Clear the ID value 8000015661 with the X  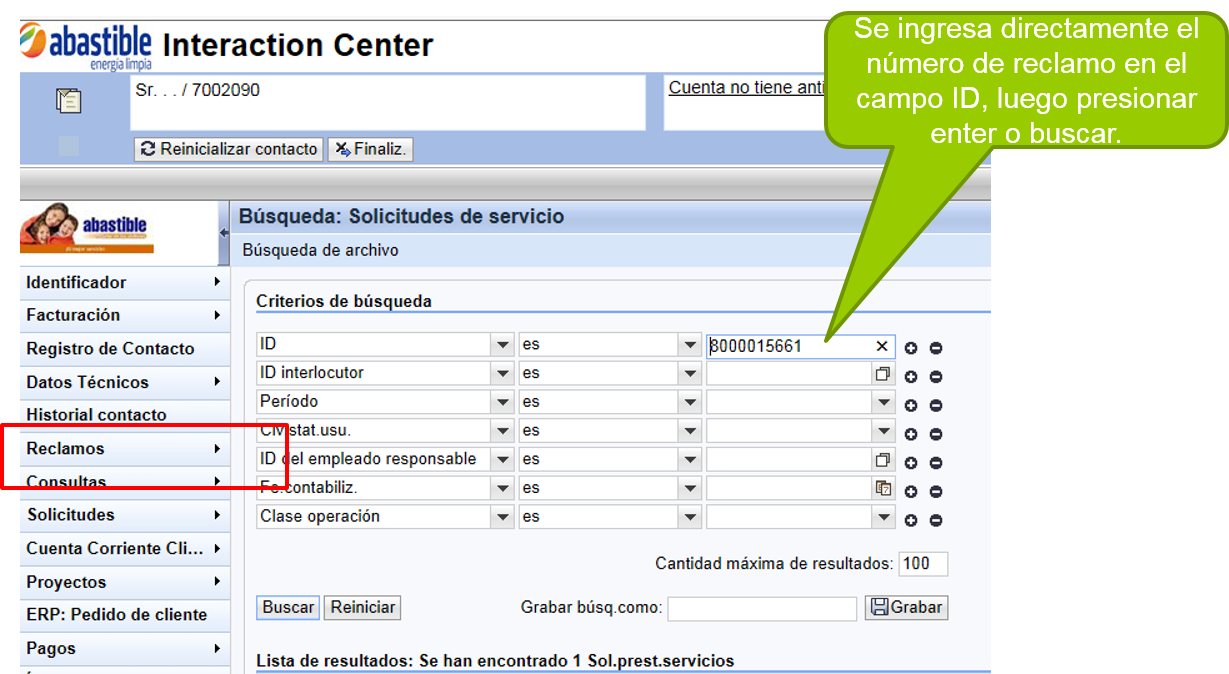pyautogui.click(x=882, y=346)
